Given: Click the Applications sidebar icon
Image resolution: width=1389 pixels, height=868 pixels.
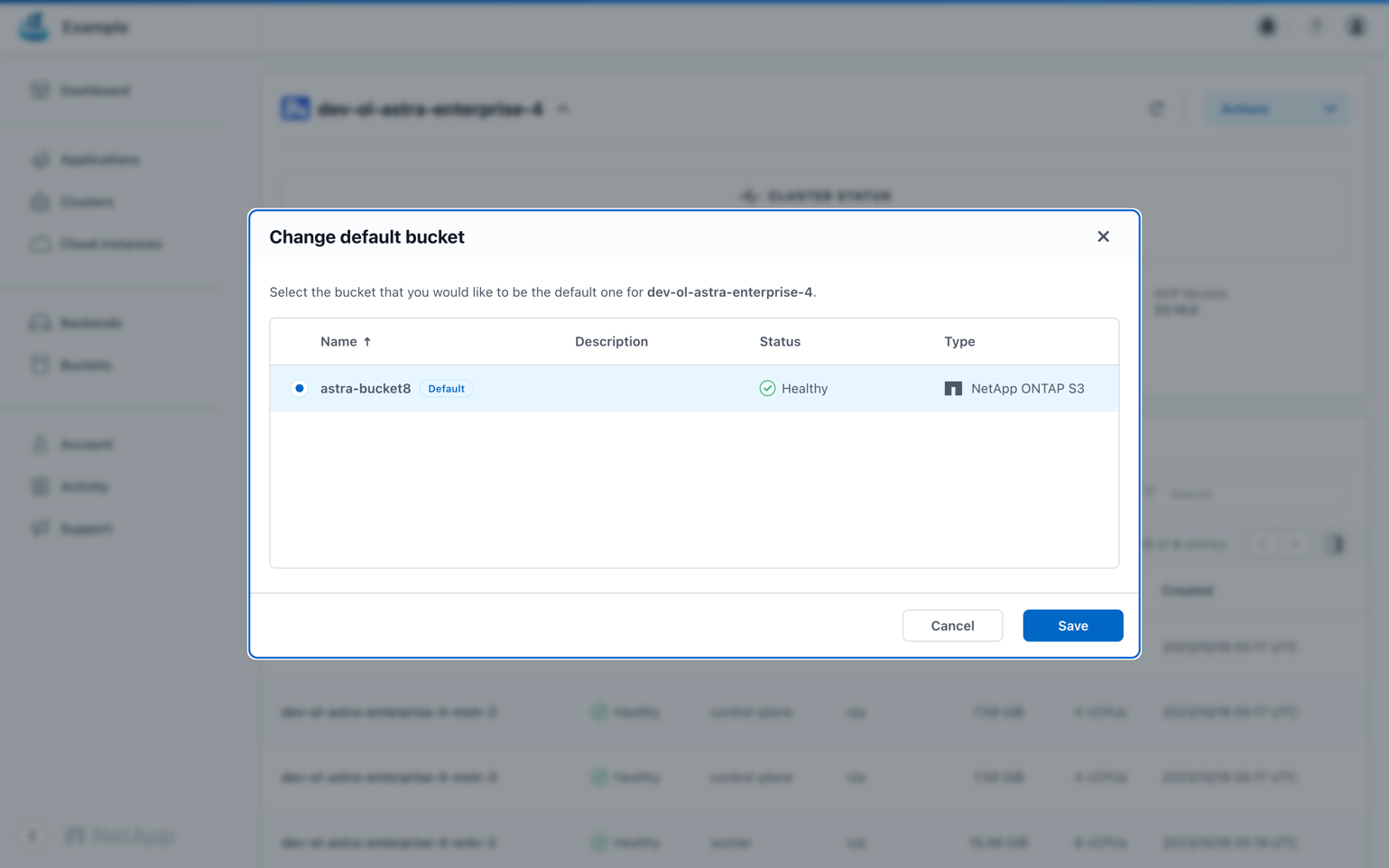Looking at the screenshot, I should point(40,160).
